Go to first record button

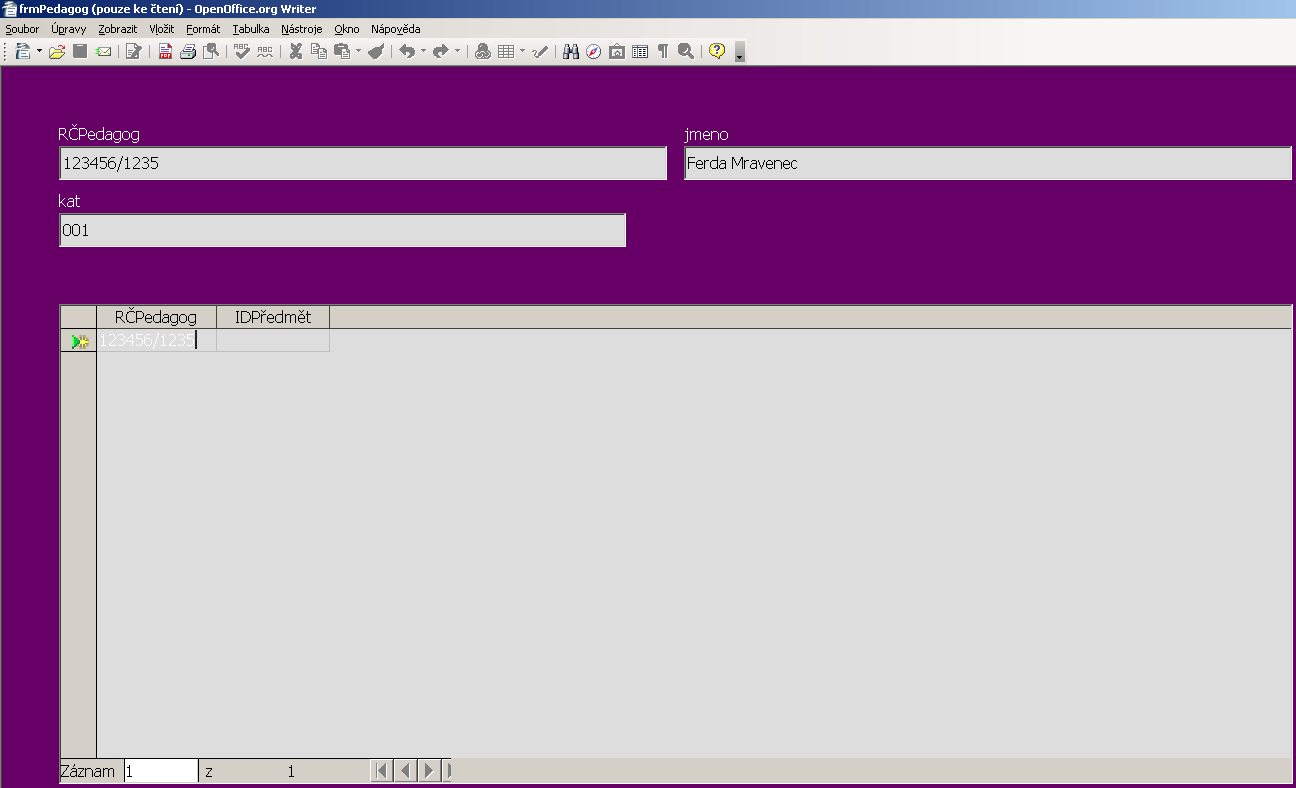click(x=382, y=771)
